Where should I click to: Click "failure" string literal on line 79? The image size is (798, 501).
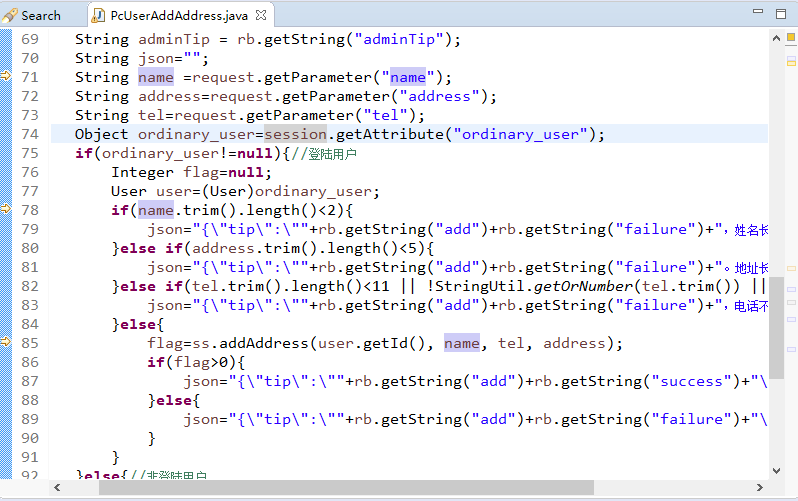[655, 229]
